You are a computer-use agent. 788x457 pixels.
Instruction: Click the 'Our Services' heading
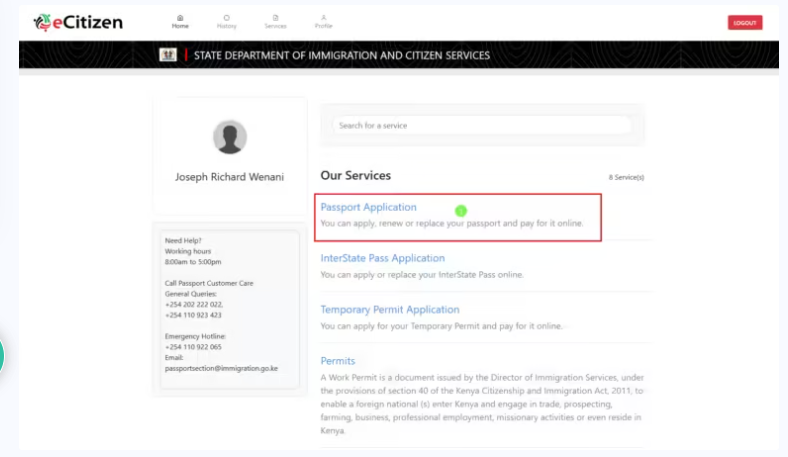click(x=355, y=175)
